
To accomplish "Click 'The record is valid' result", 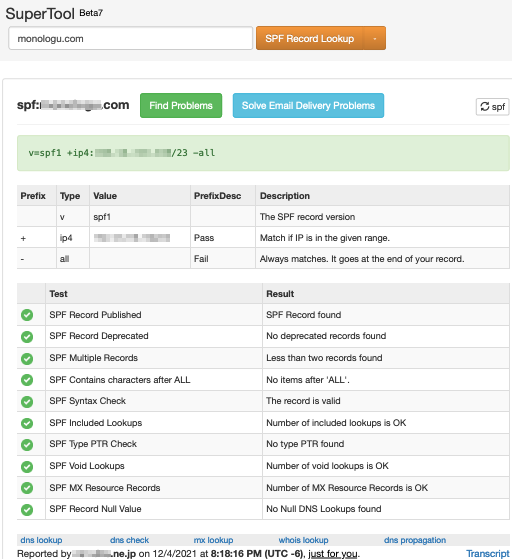I will [303, 401].
